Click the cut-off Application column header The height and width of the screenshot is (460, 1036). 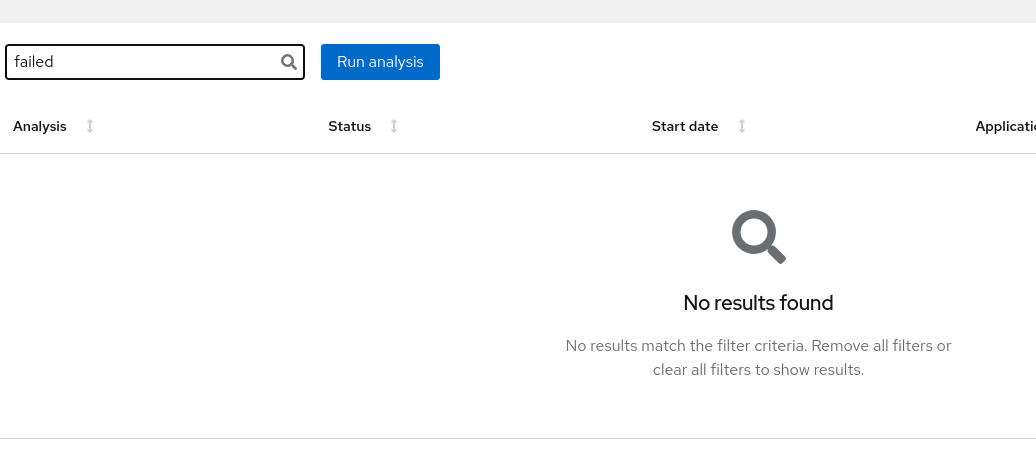(1005, 126)
